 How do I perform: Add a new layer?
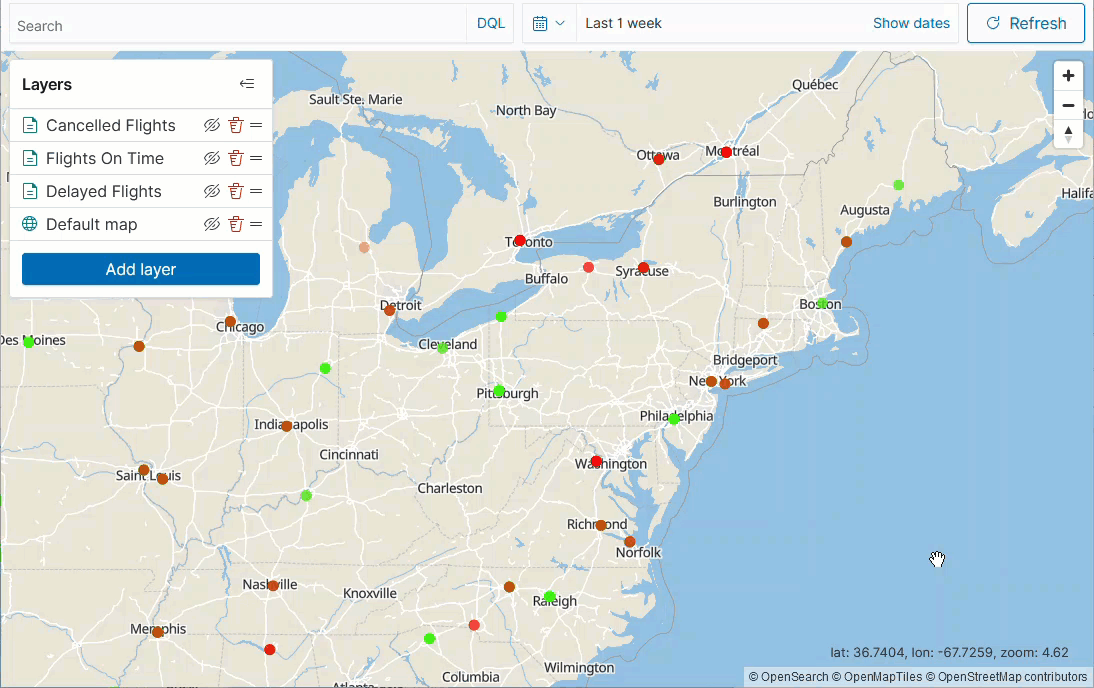click(x=141, y=269)
